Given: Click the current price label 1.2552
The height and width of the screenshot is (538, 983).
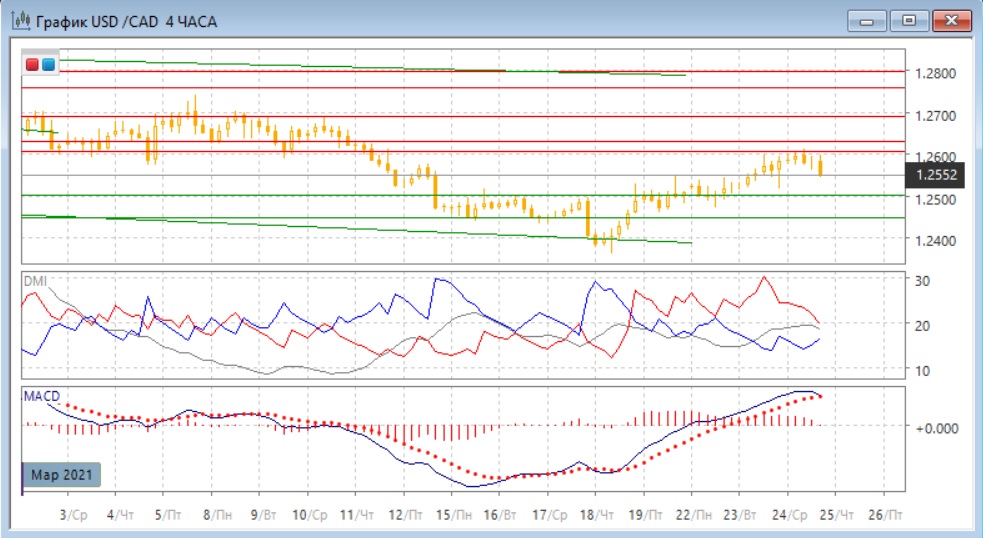Looking at the screenshot, I should (937, 175).
